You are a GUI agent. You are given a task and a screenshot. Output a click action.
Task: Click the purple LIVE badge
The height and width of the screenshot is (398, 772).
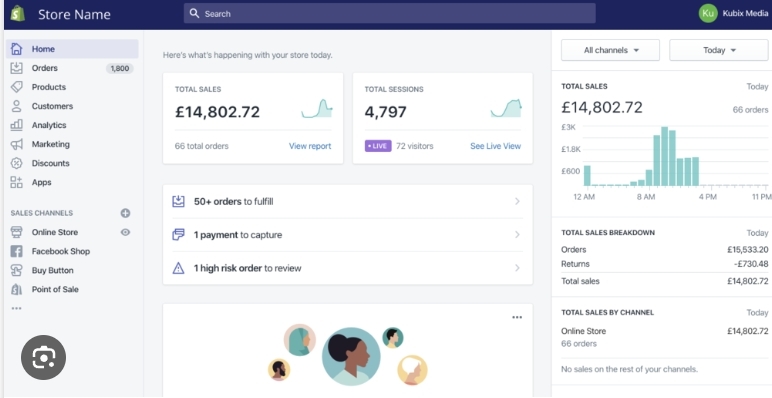[x=378, y=146]
